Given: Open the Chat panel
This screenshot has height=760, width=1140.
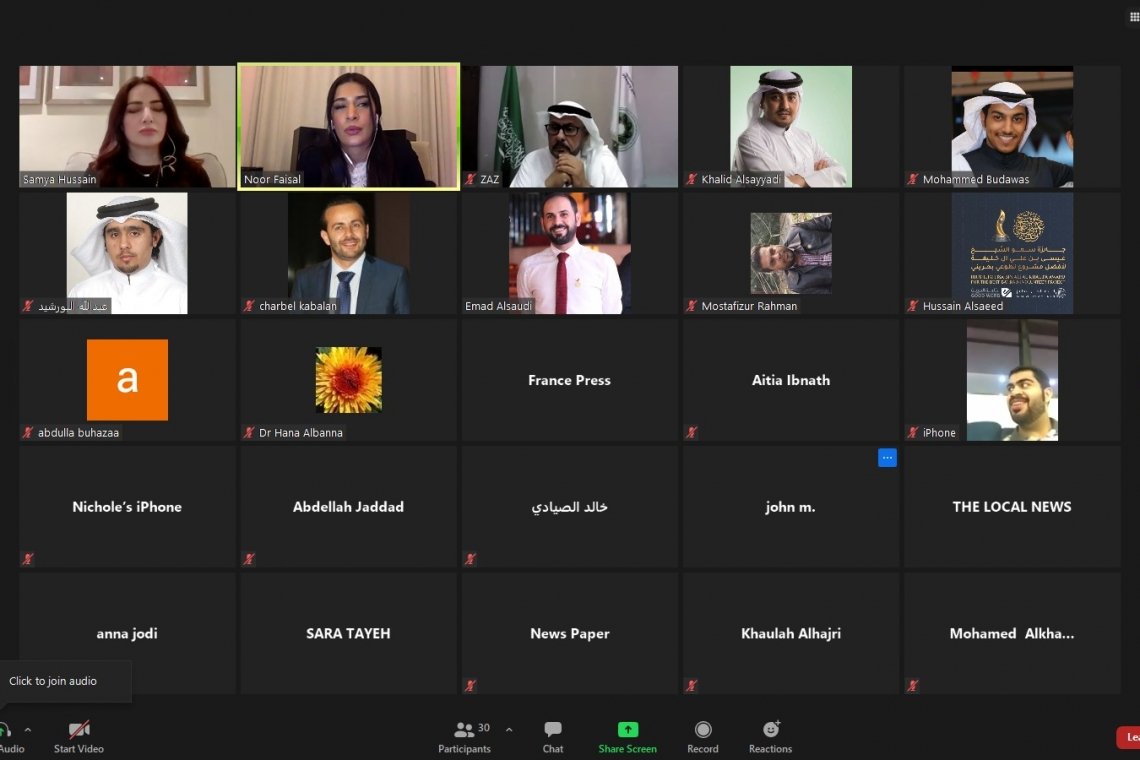Looking at the screenshot, I should (x=552, y=731).
